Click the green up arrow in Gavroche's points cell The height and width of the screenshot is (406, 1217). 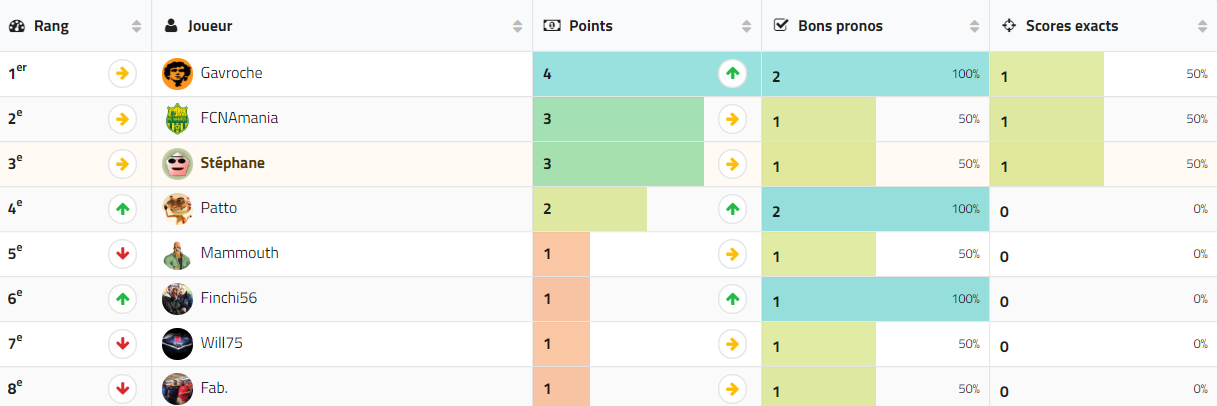point(732,73)
